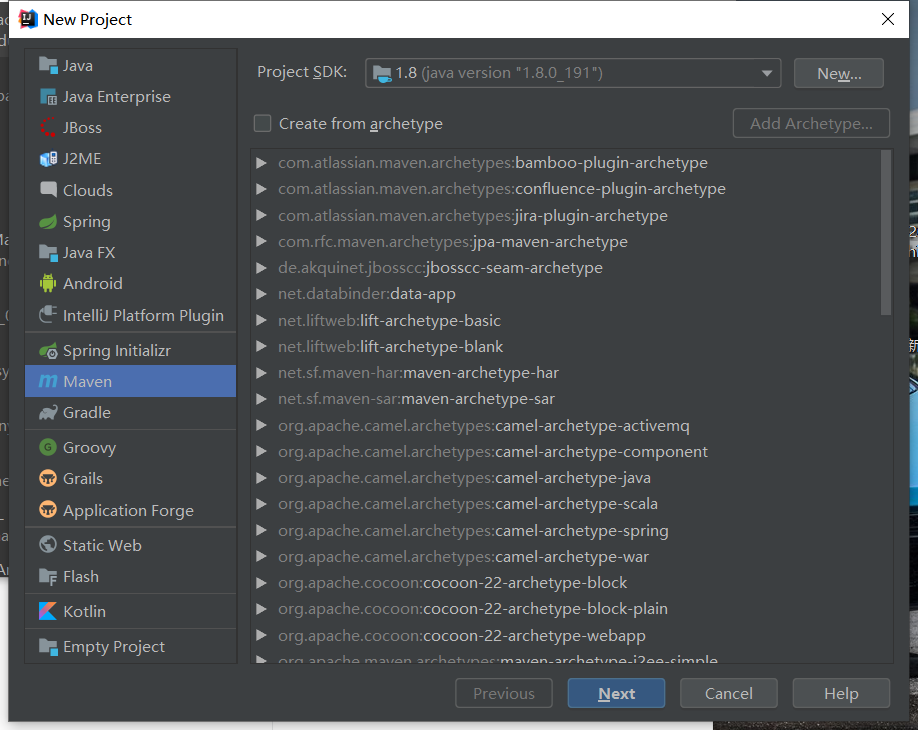Screen dimensions: 918x730
Task: Select the camel-archetype-java row text
Action: (464, 478)
